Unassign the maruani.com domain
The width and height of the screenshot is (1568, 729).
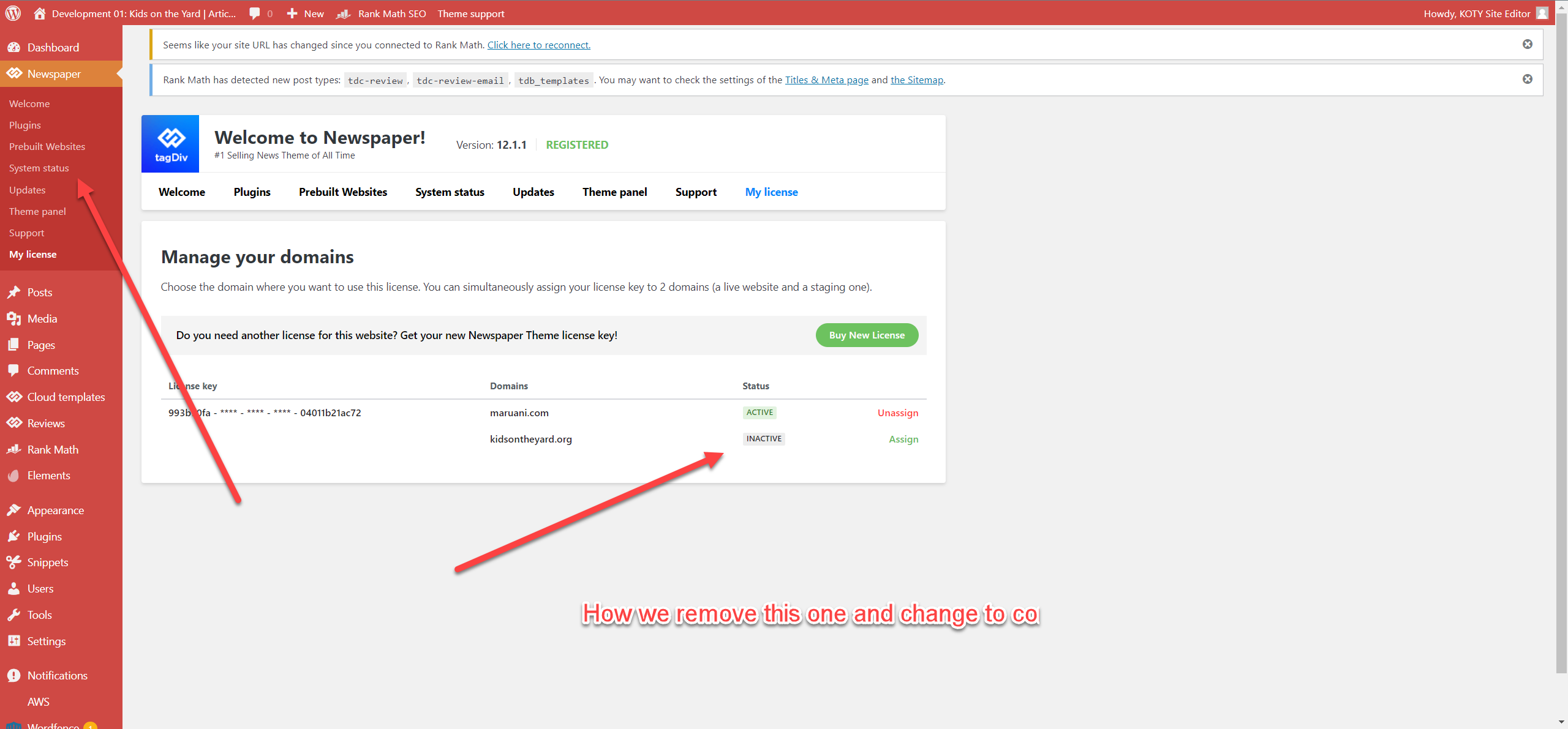898,413
